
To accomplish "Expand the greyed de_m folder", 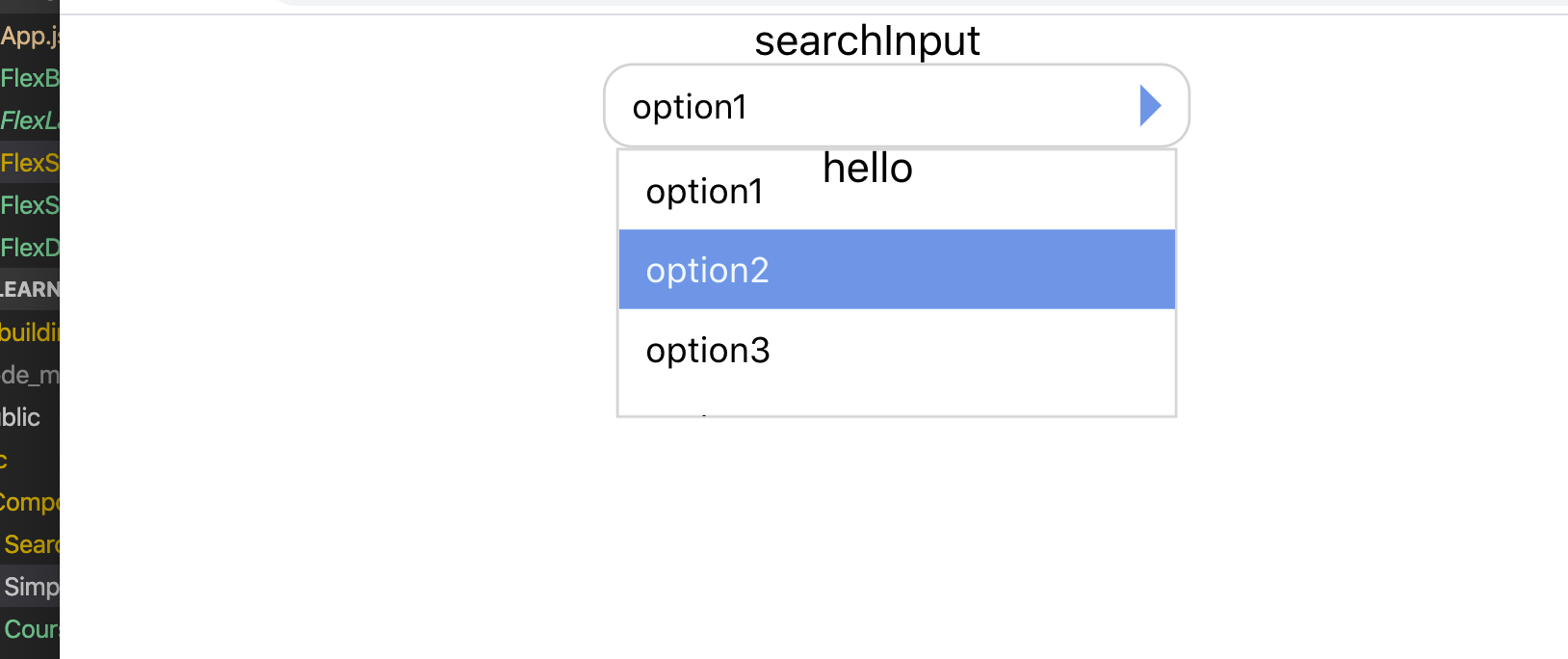I will coord(30,375).
